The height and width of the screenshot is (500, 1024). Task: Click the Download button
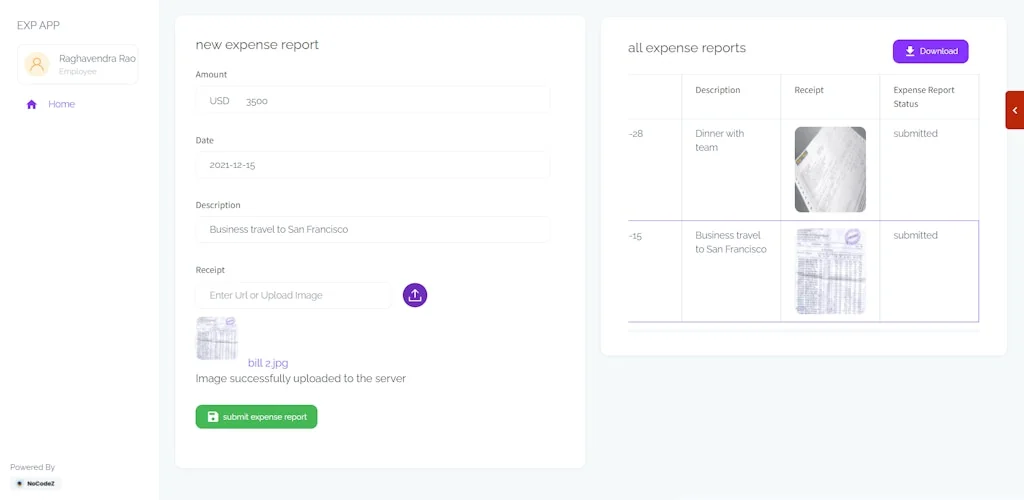click(931, 52)
